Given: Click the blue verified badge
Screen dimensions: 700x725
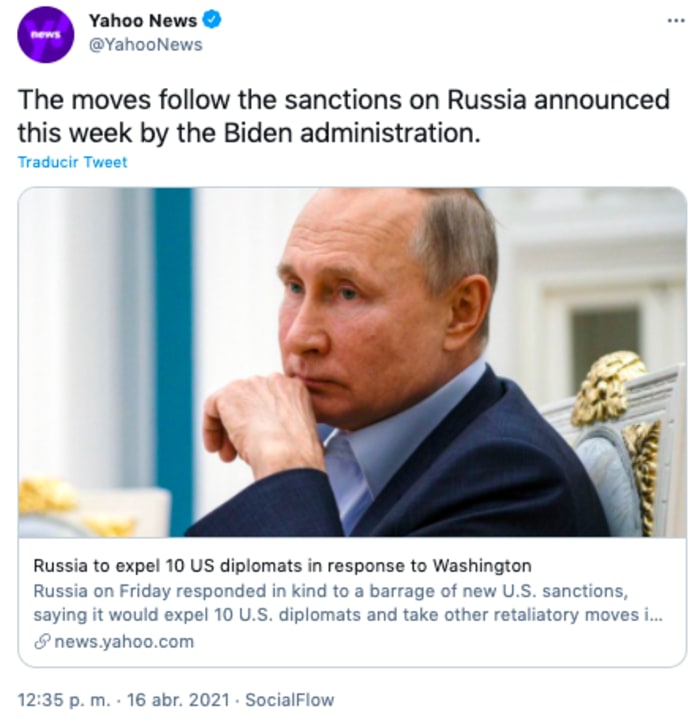Looking at the screenshot, I should click(x=215, y=21).
